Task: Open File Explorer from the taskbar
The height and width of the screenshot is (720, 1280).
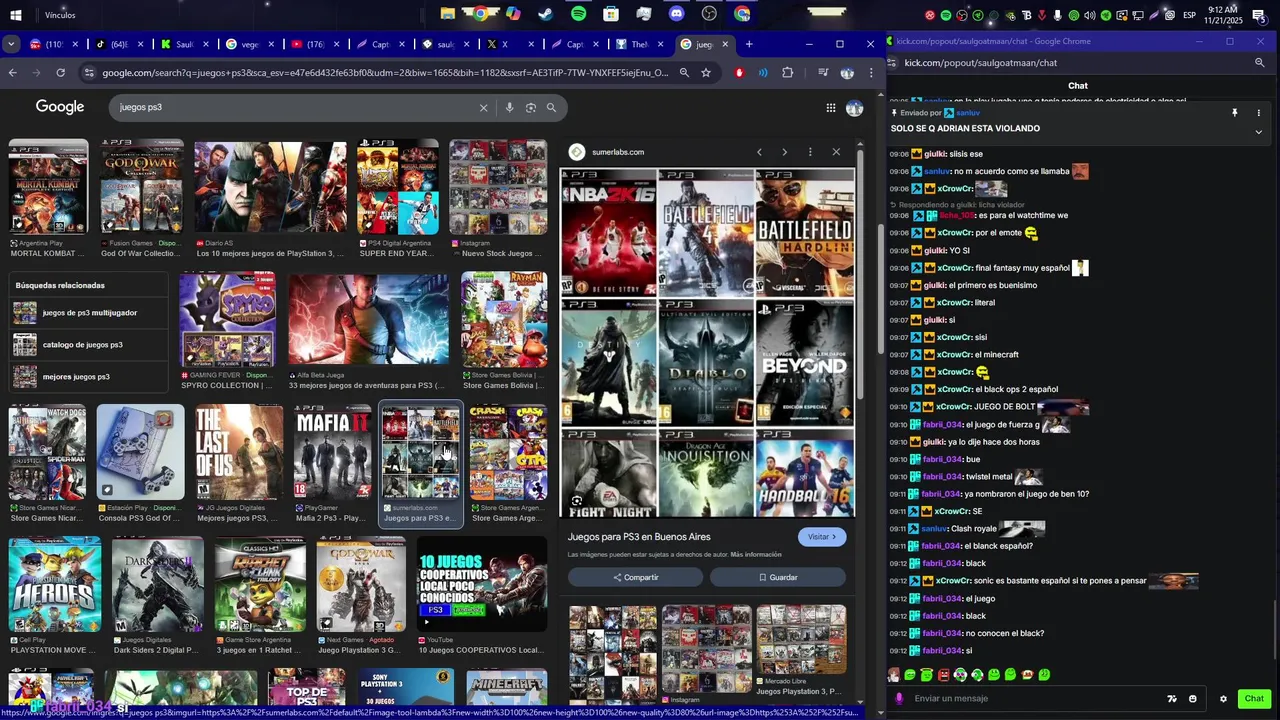Action: 448,14
